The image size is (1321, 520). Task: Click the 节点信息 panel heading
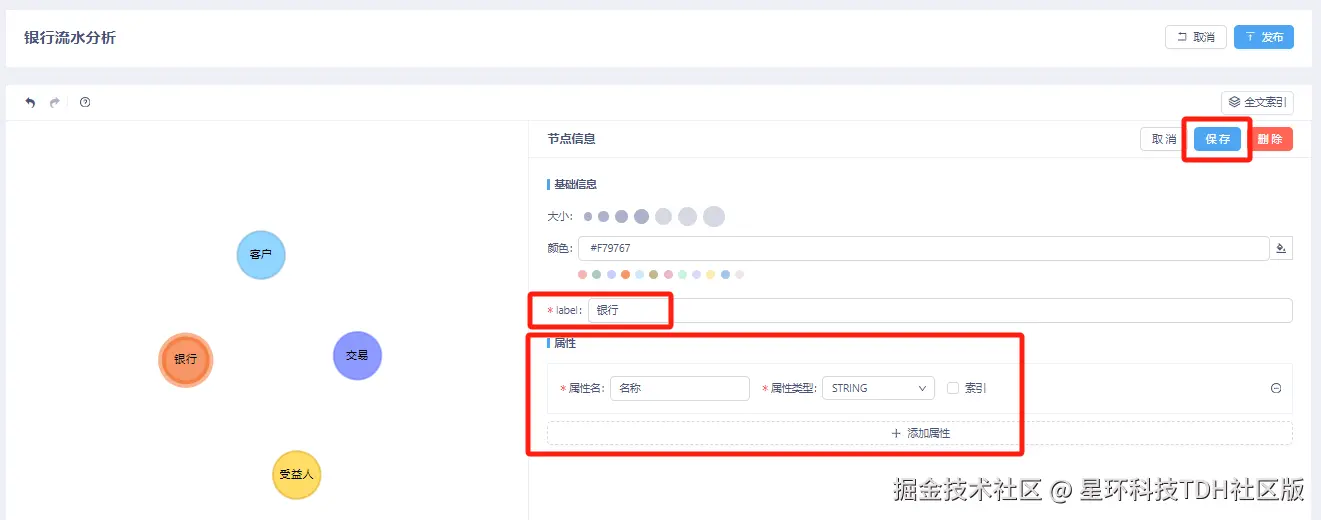click(x=571, y=139)
